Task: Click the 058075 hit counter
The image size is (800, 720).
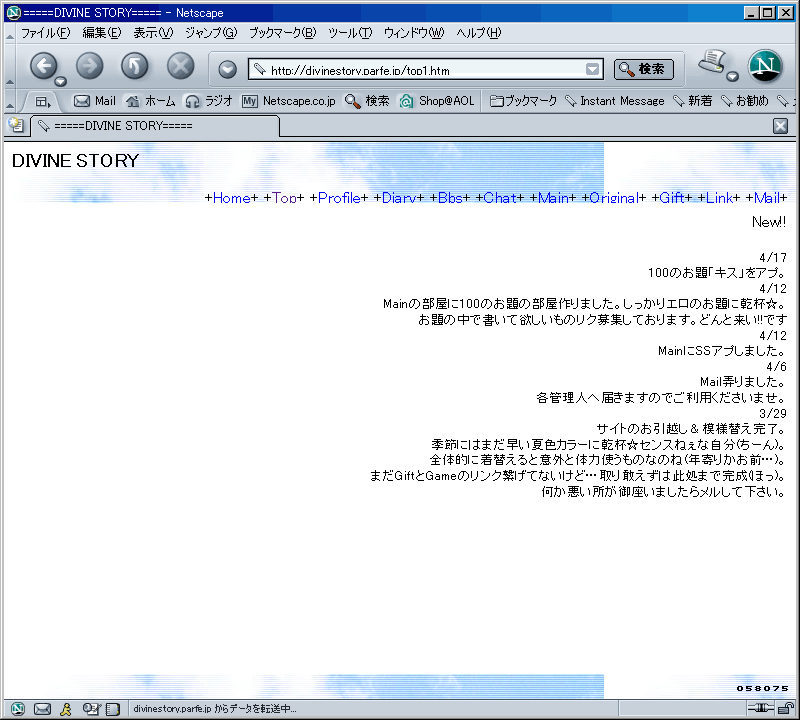Action: tap(762, 688)
